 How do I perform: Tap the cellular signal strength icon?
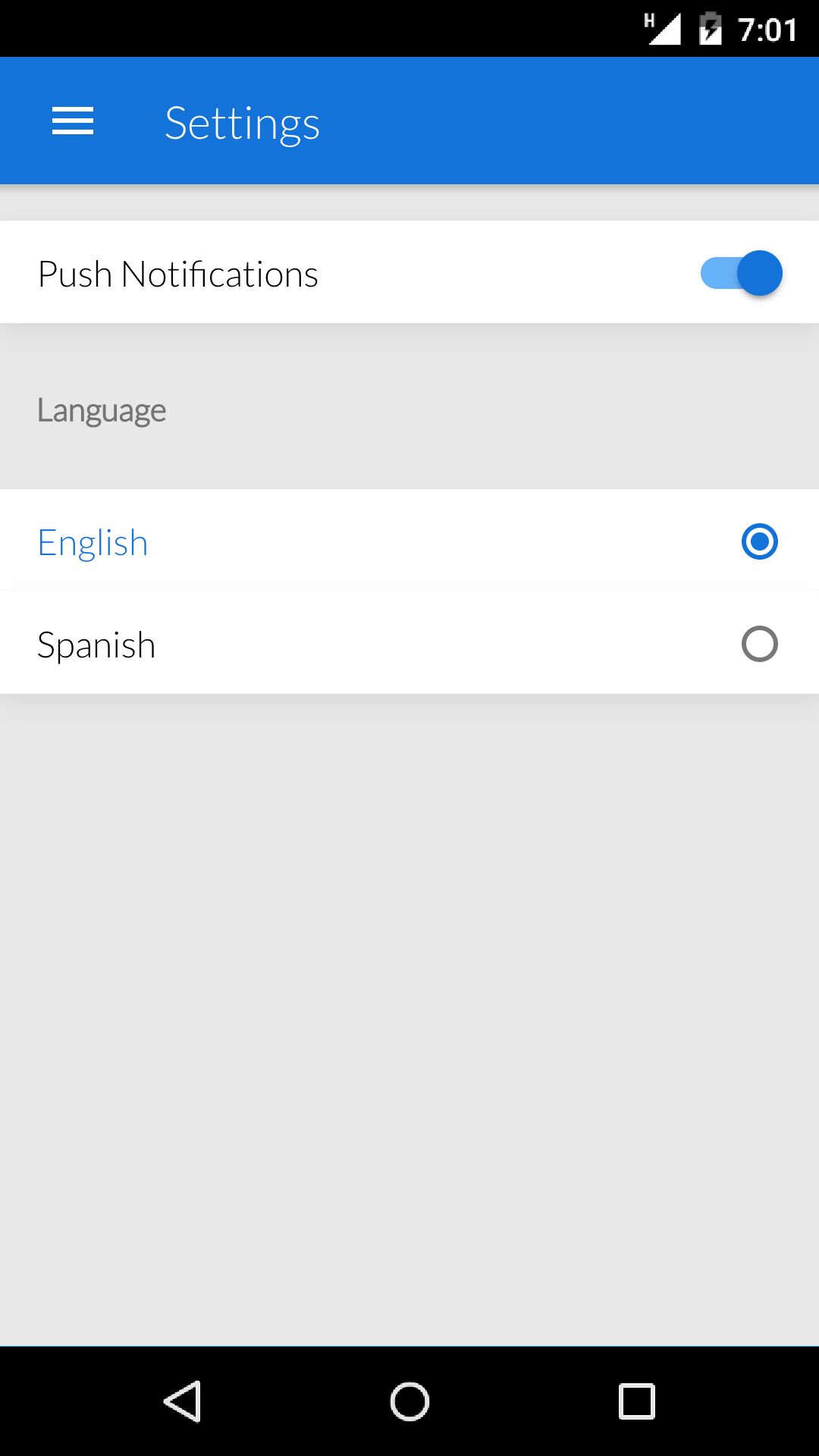(x=667, y=32)
